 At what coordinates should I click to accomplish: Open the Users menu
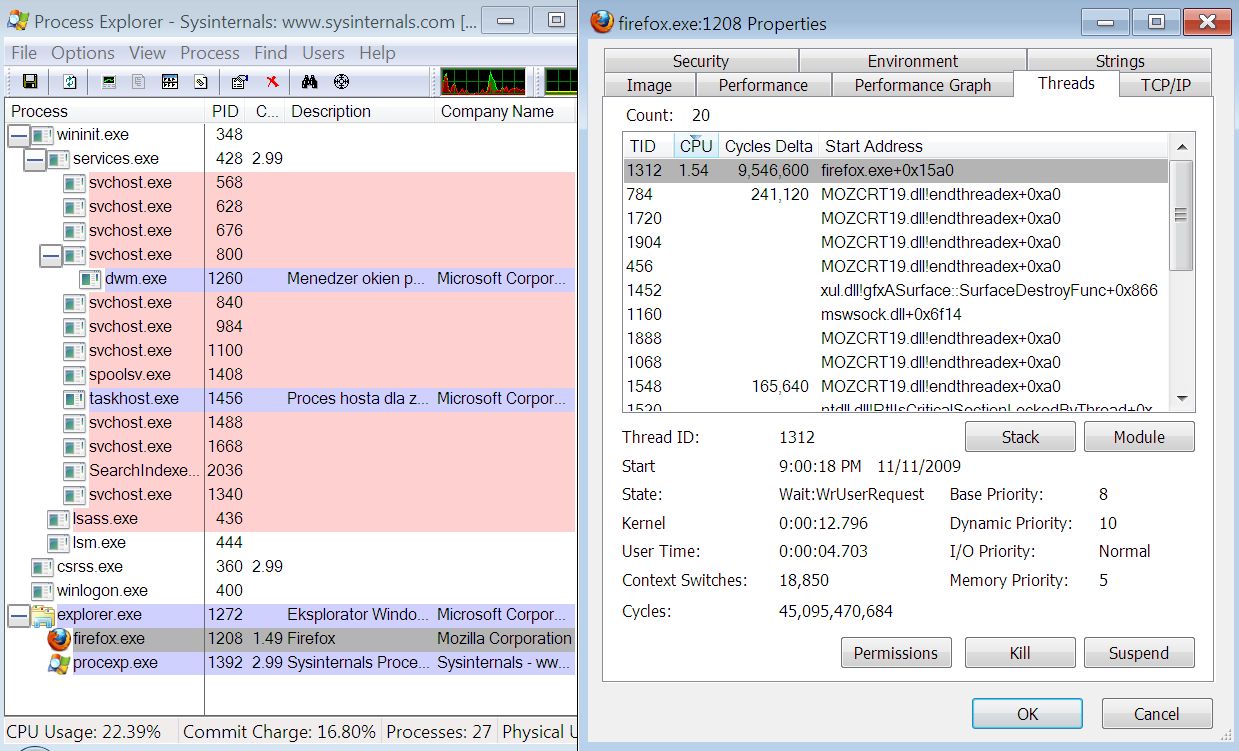(323, 53)
